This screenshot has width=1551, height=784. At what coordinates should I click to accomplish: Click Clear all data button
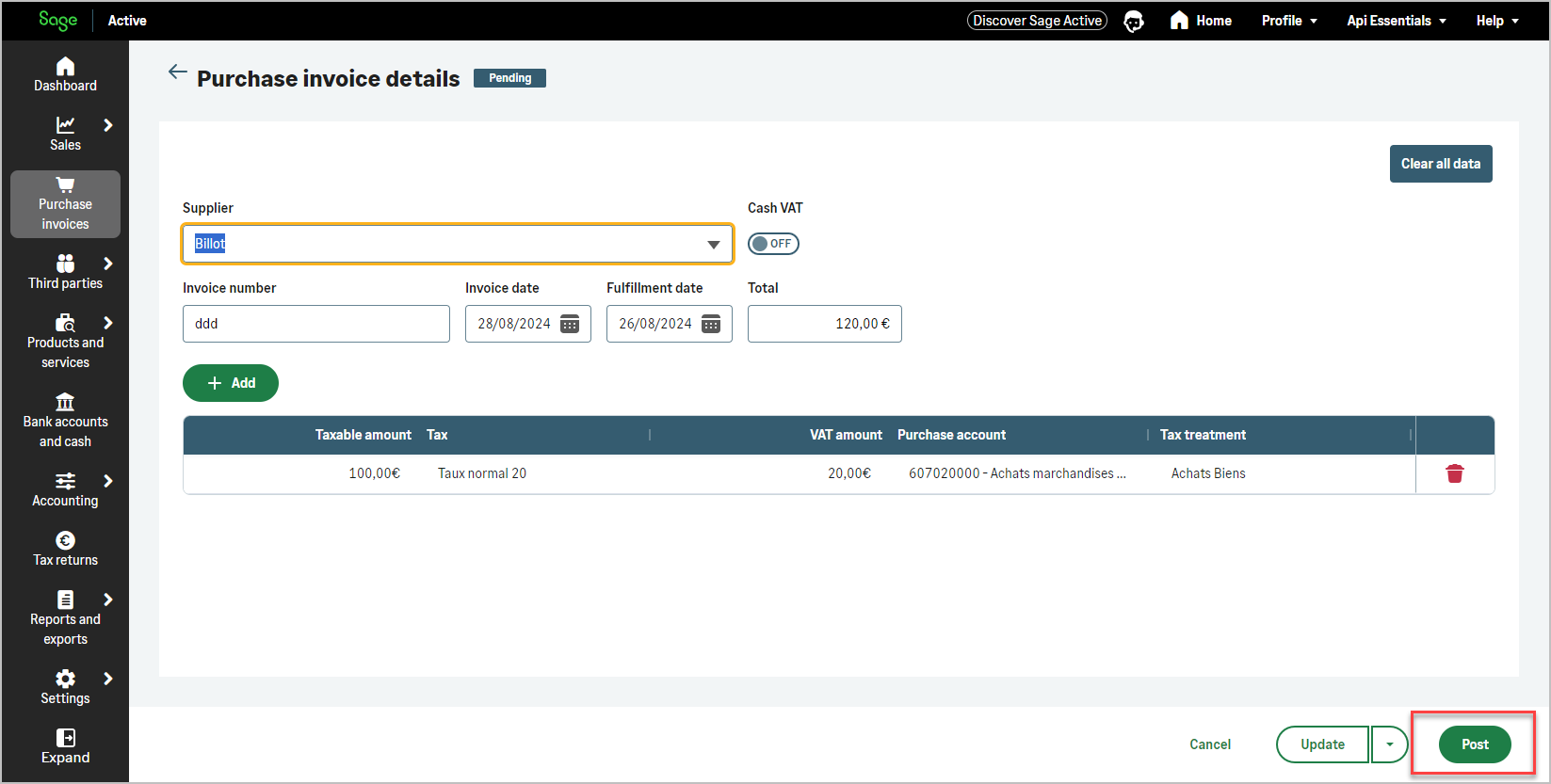(x=1441, y=164)
